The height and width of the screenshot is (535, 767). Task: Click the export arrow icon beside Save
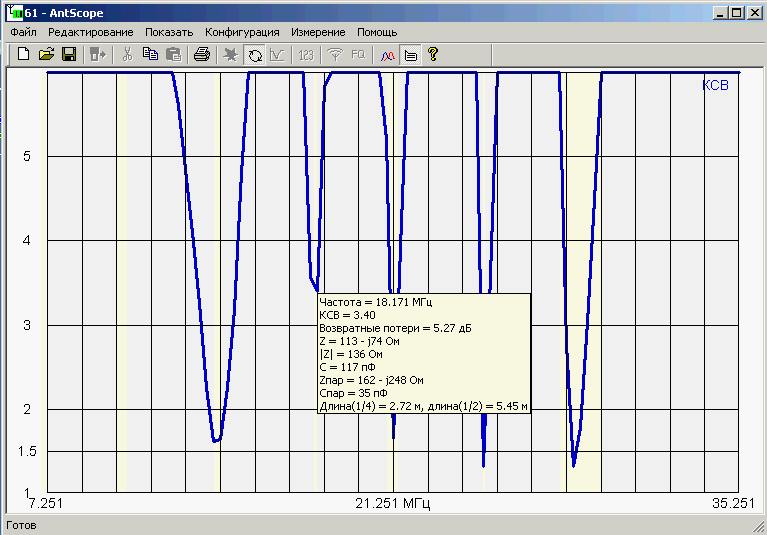[98, 55]
